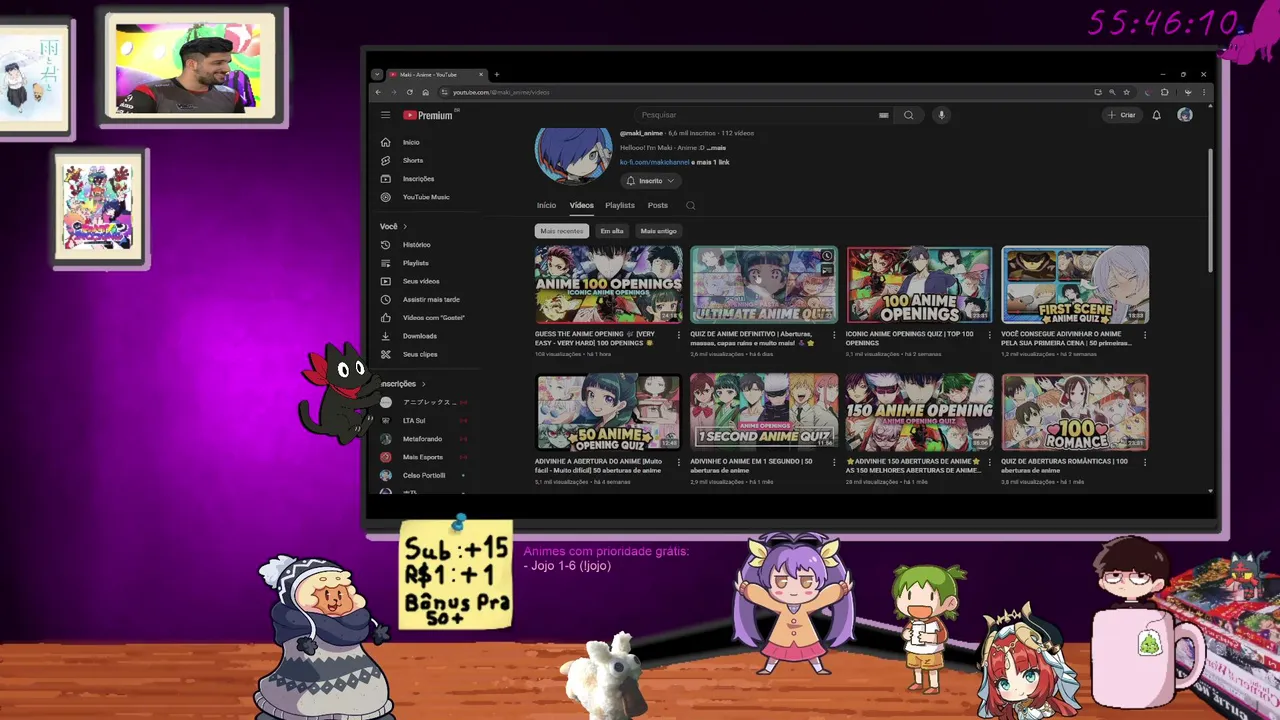Click the address bar URL

coord(501,92)
